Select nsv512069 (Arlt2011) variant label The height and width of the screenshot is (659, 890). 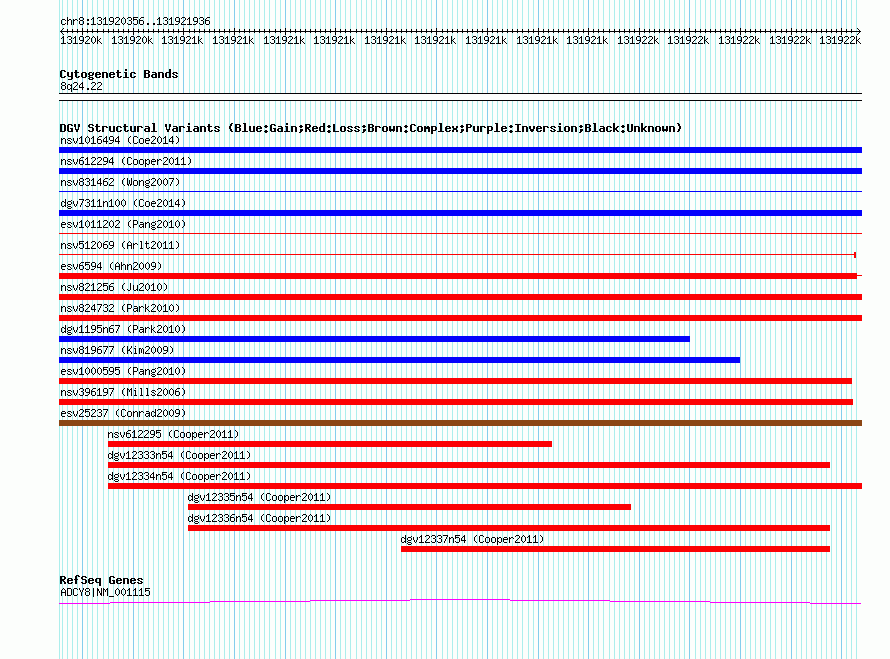[120, 245]
